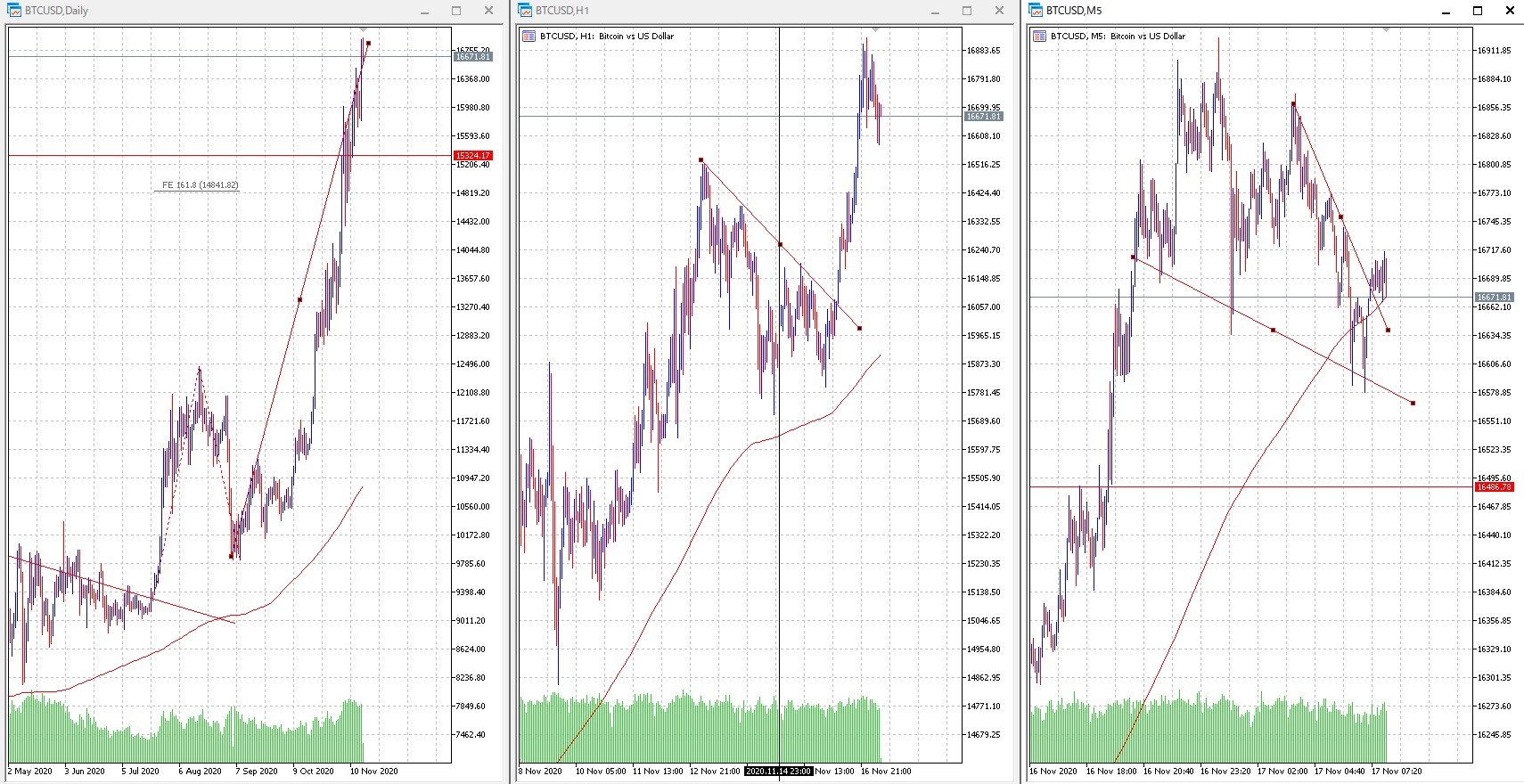Select the FE 161.8 (14841.82) Fibonacci label

[200, 185]
